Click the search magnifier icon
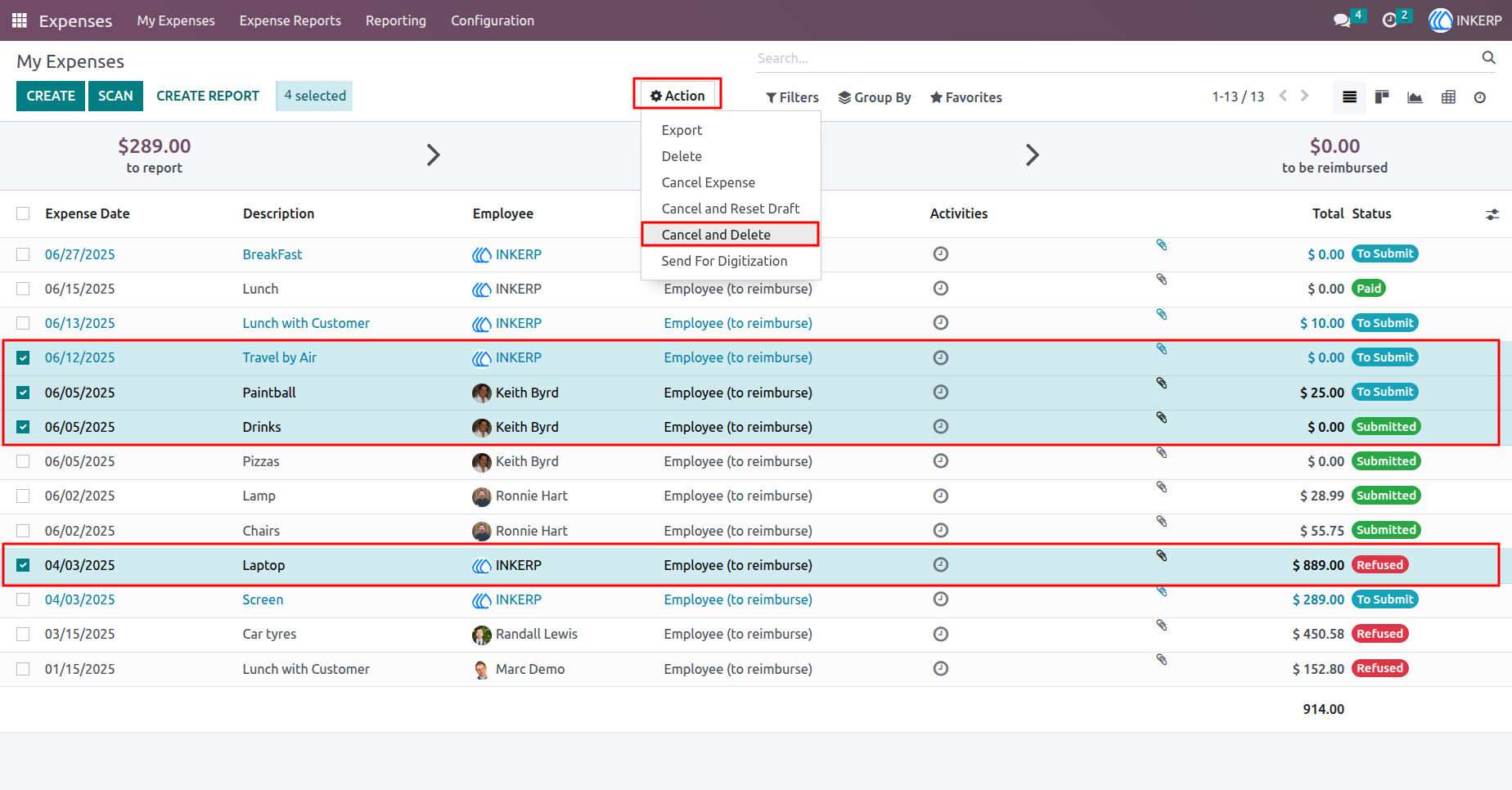This screenshot has height=790, width=1512. 1488,57
